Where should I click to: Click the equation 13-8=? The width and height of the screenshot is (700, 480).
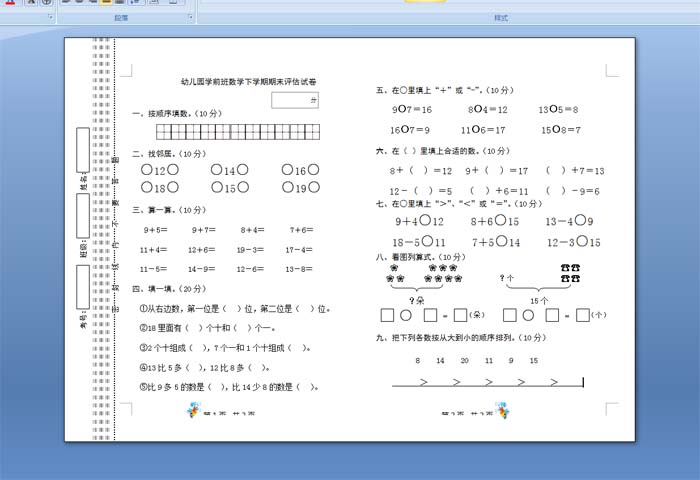[299, 269]
